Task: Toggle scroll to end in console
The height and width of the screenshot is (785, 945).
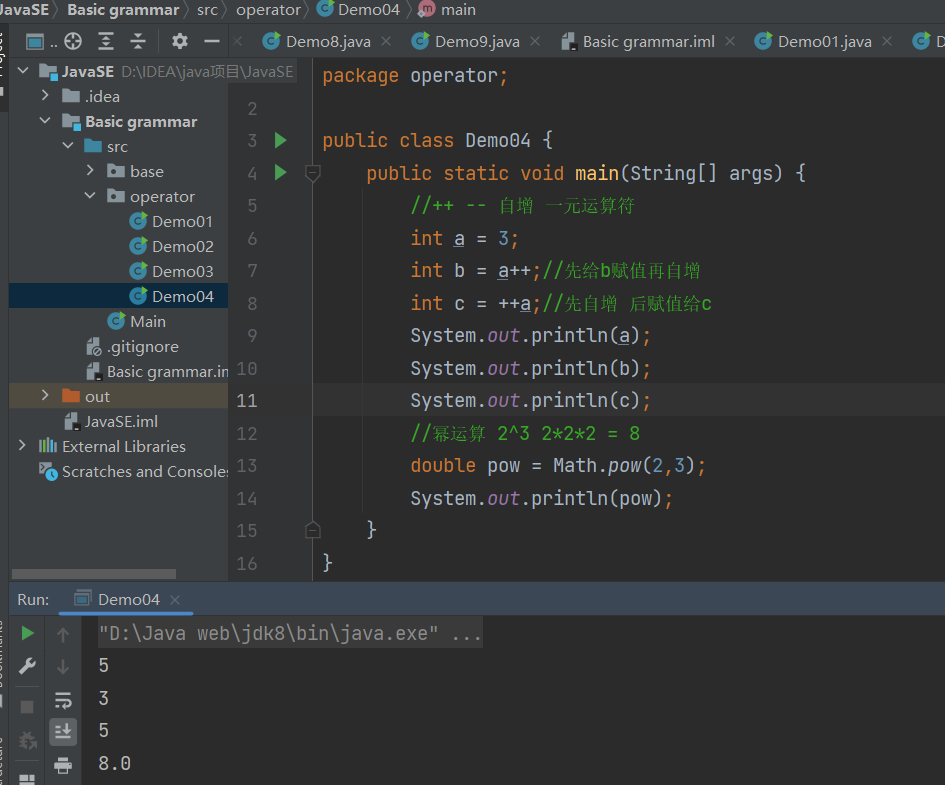Action: pos(63,732)
